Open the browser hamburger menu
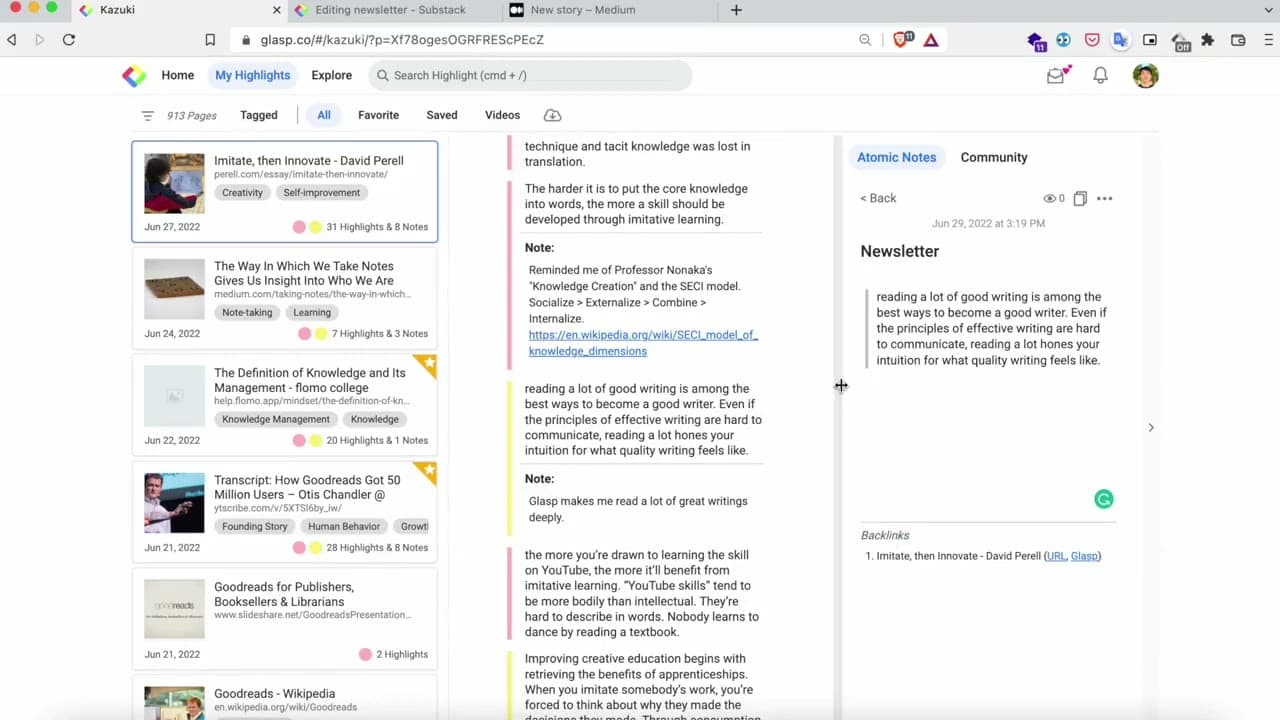This screenshot has height=720, width=1280. [x=1267, y=40]
